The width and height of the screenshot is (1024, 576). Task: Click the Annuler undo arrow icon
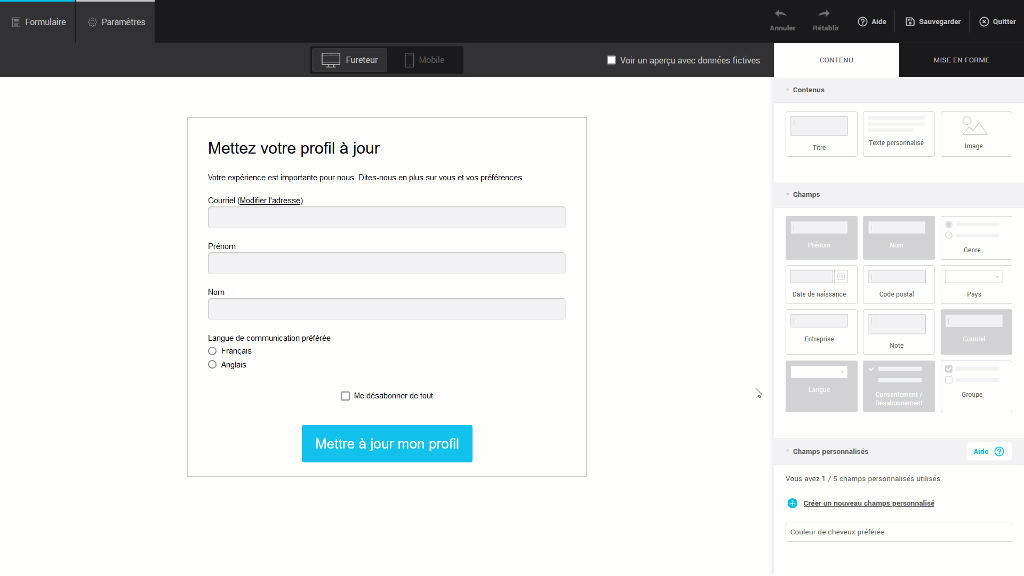(x=781, y=14)
